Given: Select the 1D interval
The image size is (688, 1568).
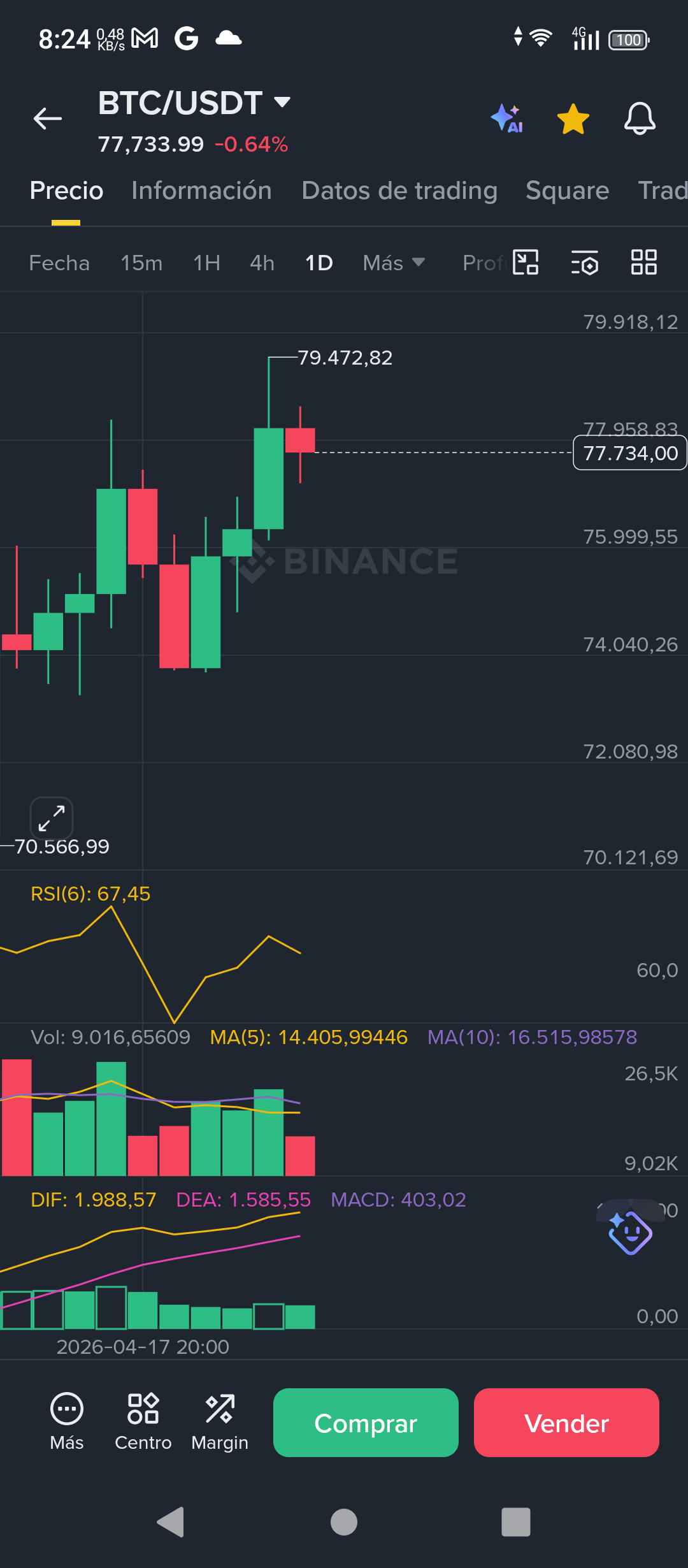Looking at the screenshot, I should click(319, 263).
